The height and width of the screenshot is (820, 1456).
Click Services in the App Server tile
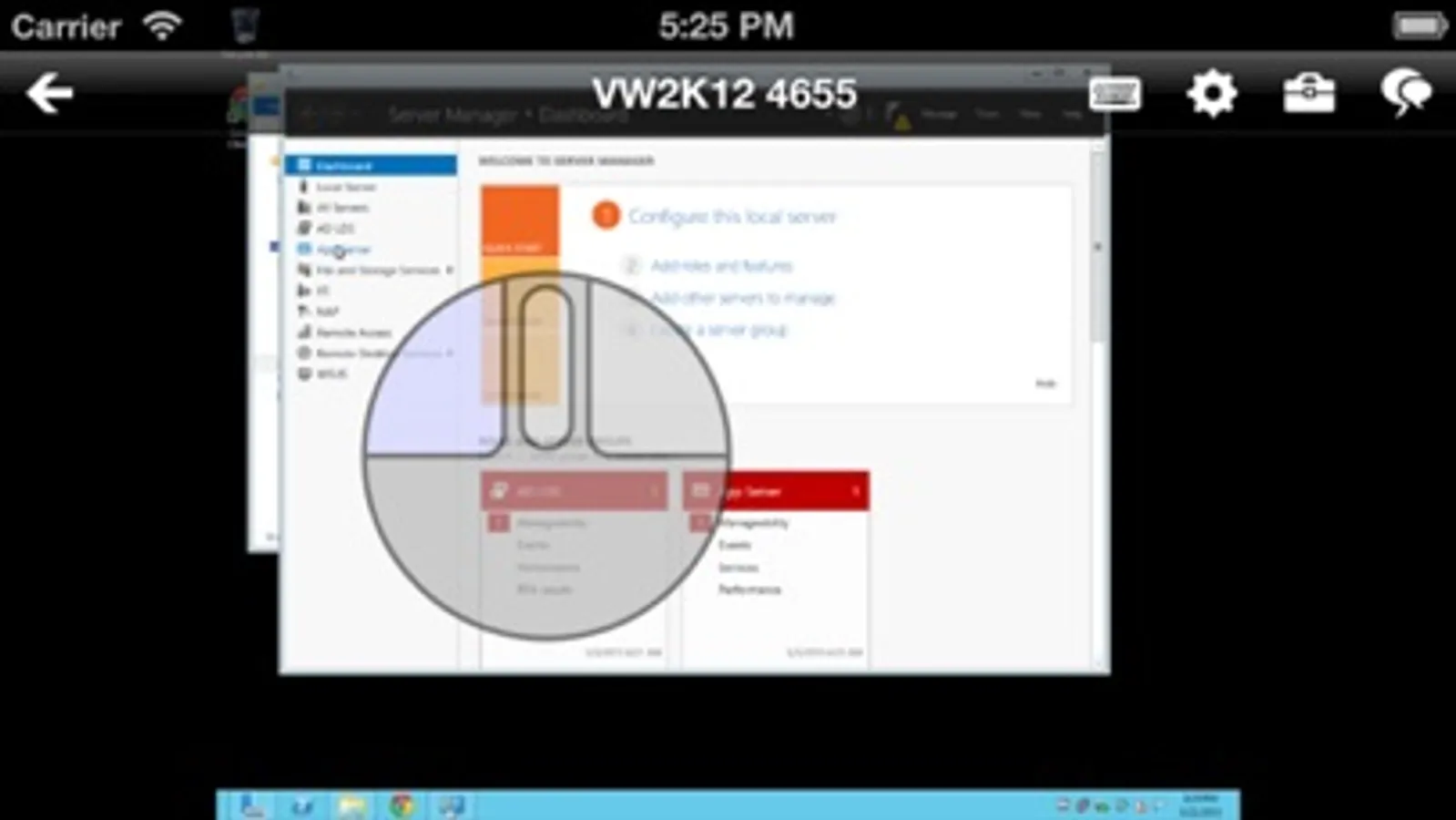tap(738, 567)
